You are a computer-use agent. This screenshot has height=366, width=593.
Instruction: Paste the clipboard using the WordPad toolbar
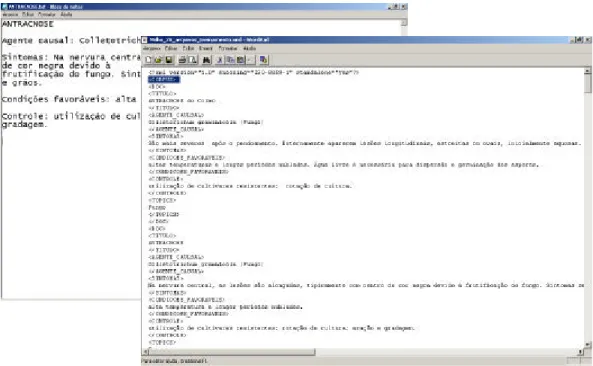click(x=240, y=60)
